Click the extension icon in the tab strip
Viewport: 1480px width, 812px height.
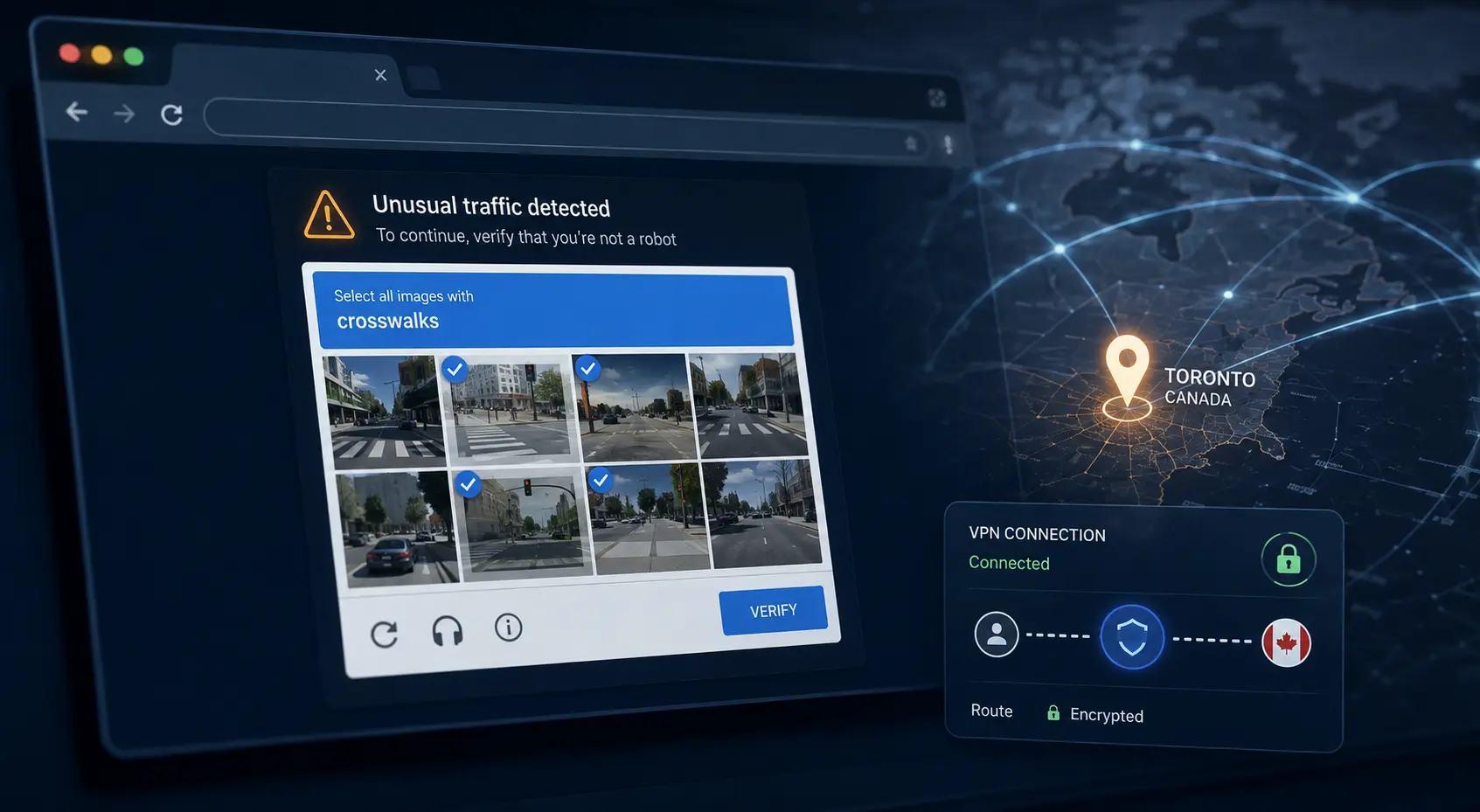click(x=937, y=98)
